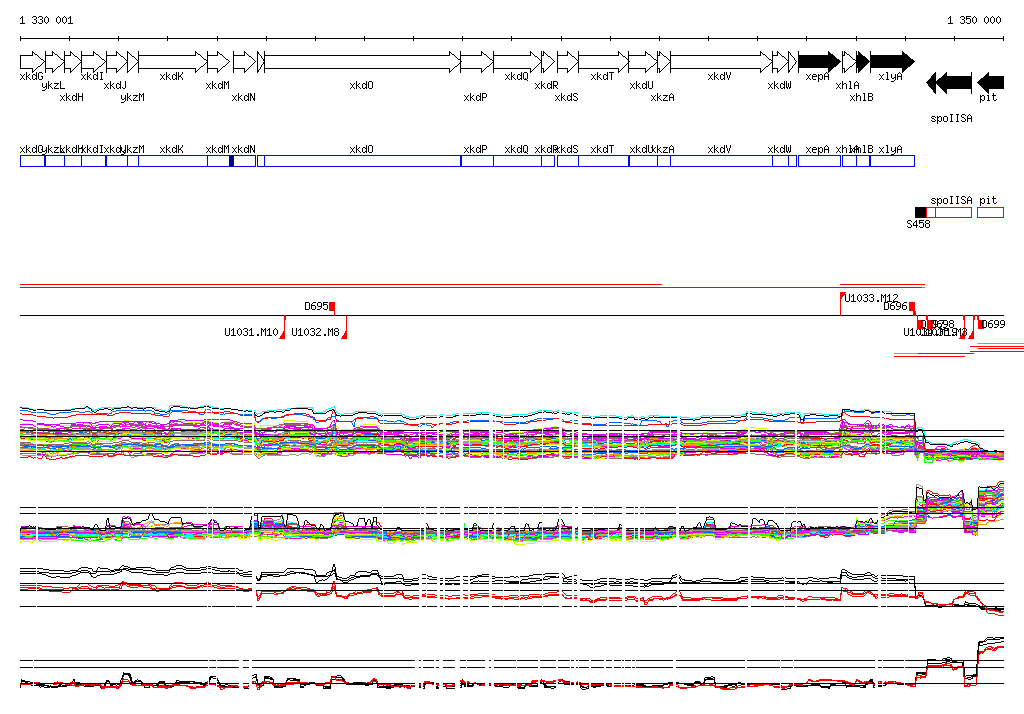Select the U1032.M8 upshift marker
The width and height of the screenshot is (1024, 714).
pos(344,333)
